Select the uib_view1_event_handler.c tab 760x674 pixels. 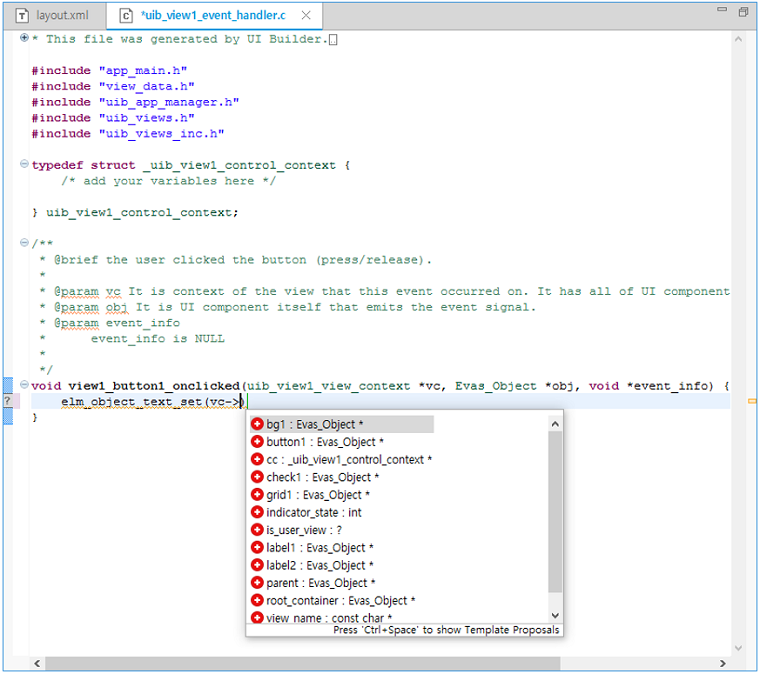(212, 16)
